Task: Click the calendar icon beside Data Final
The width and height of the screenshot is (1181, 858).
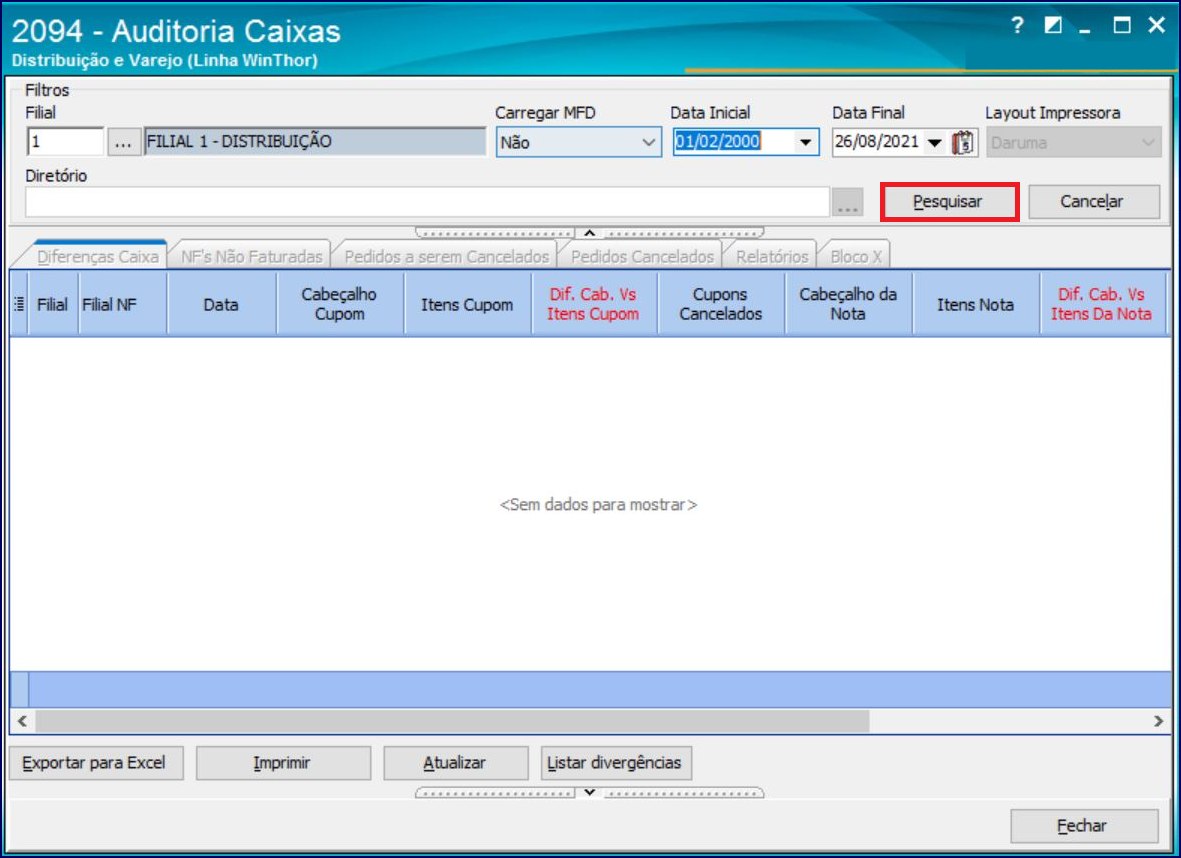Action: tap(963, 142)
